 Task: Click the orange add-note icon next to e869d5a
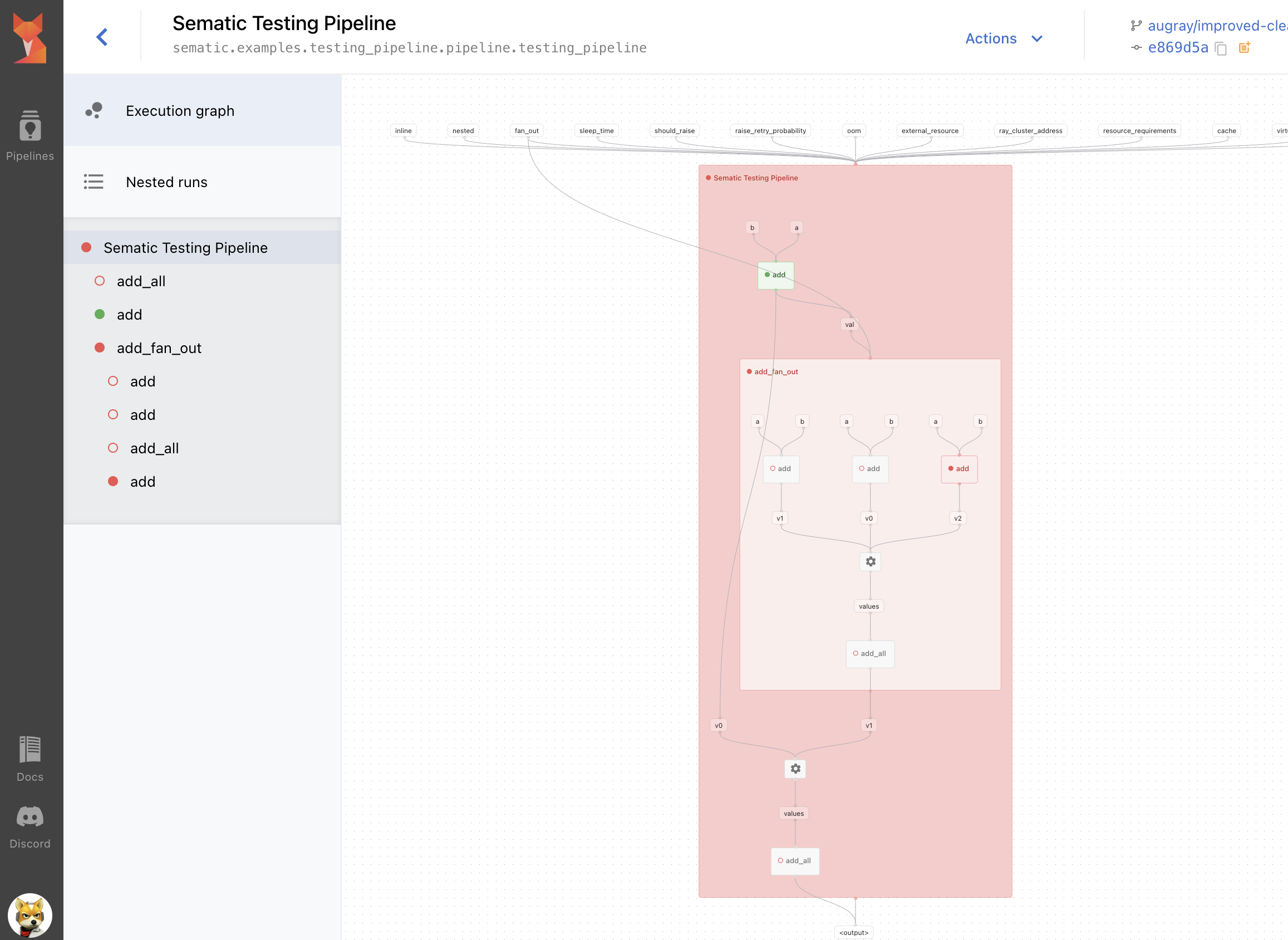tap(1244, 48)
